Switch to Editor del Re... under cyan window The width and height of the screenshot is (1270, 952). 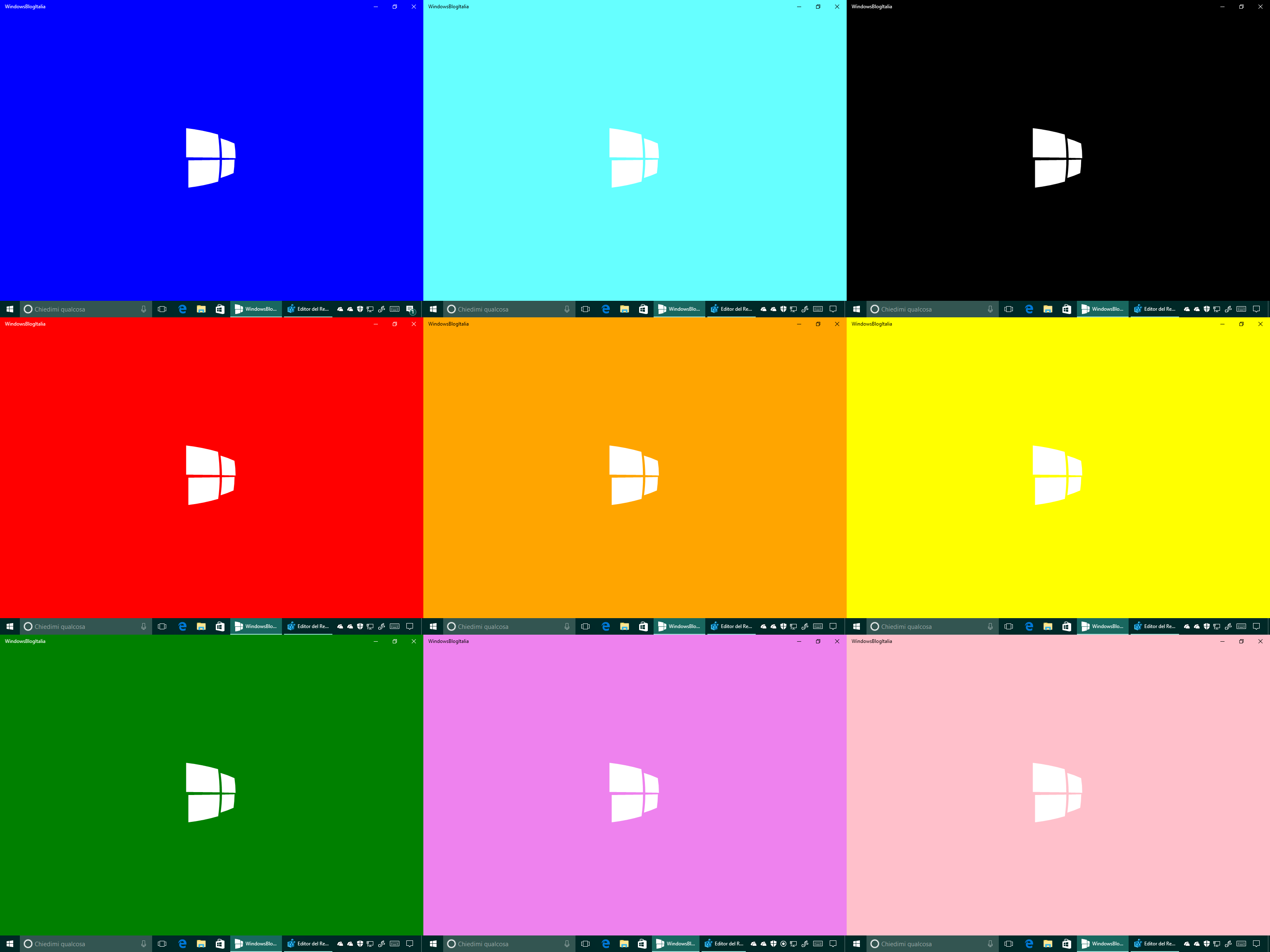tap(731, 309)
